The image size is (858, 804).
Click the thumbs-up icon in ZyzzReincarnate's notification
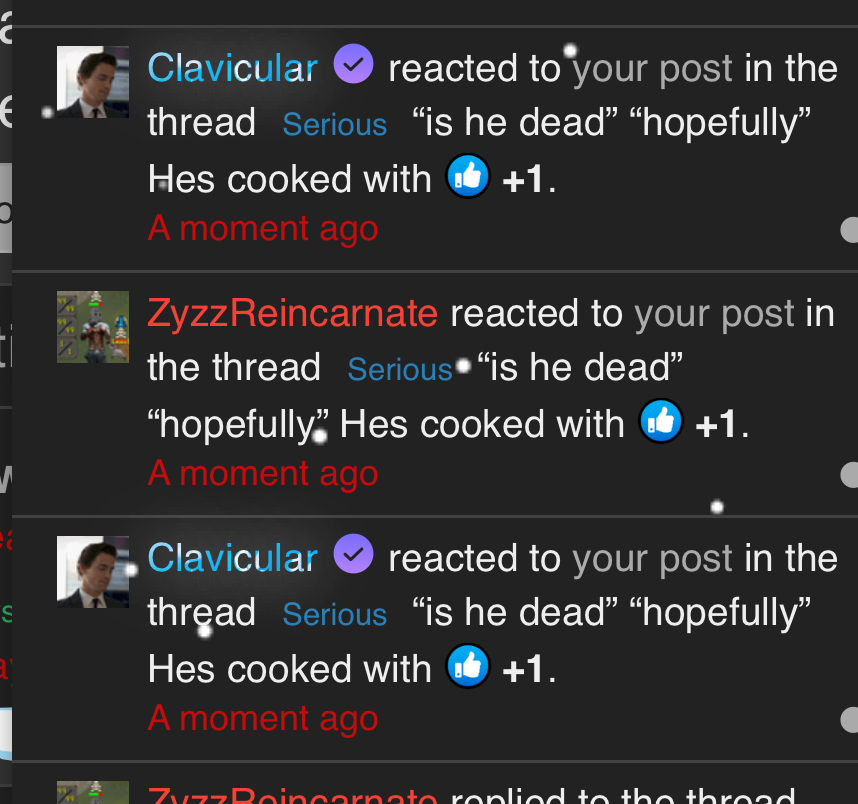coord(661,421)
